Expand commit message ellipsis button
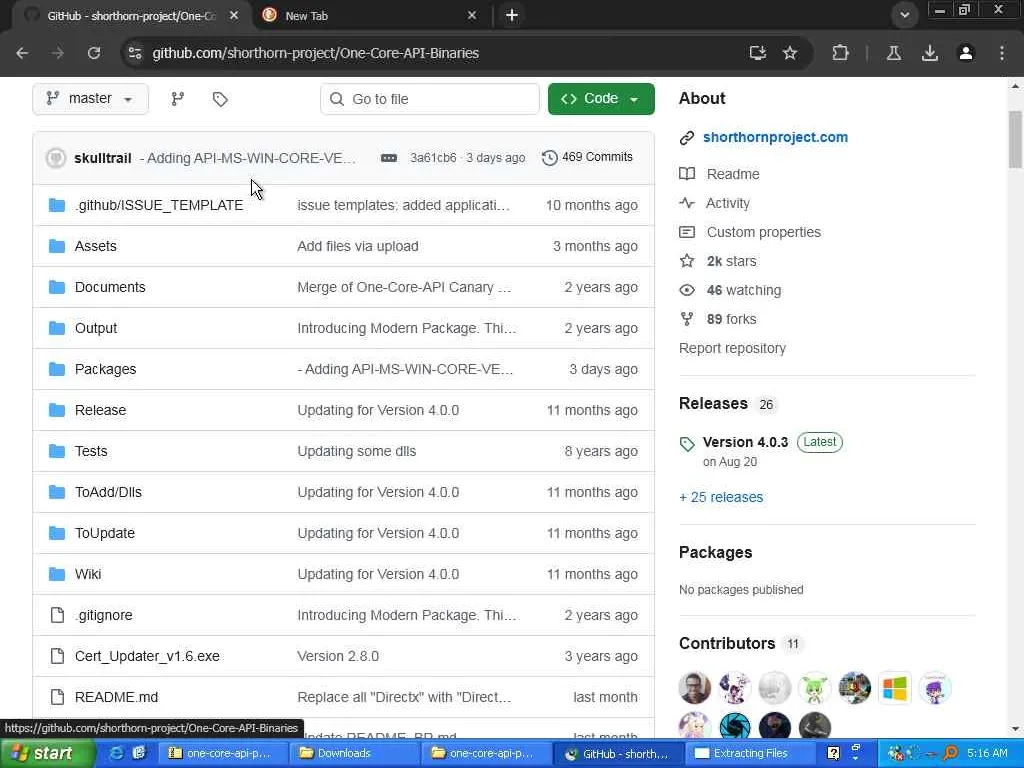 pyautogui.click(x=389, y=158)
